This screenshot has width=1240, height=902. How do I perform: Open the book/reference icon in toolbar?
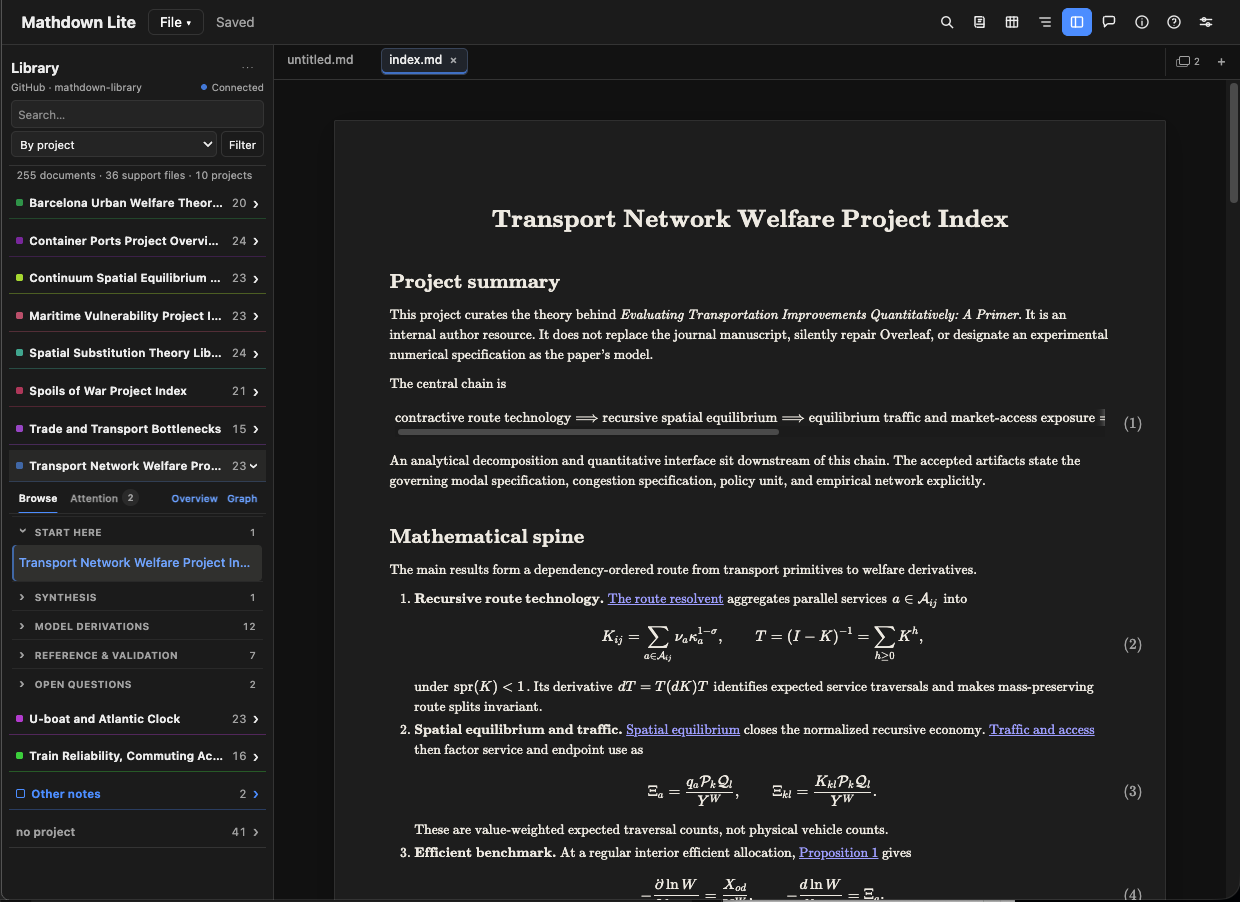[980, 22]
